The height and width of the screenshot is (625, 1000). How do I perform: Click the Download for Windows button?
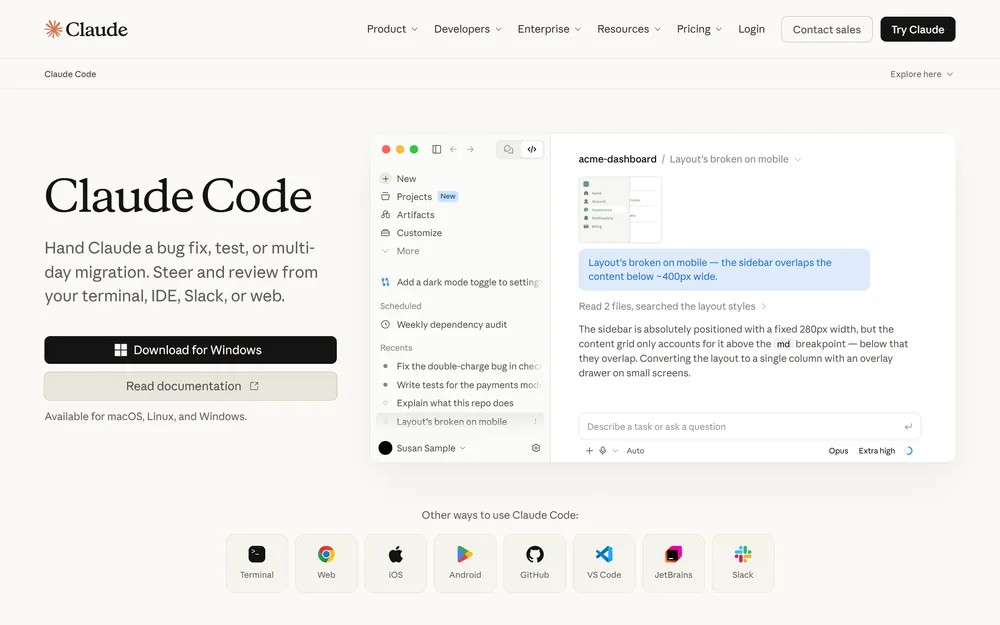pos(191,350)
